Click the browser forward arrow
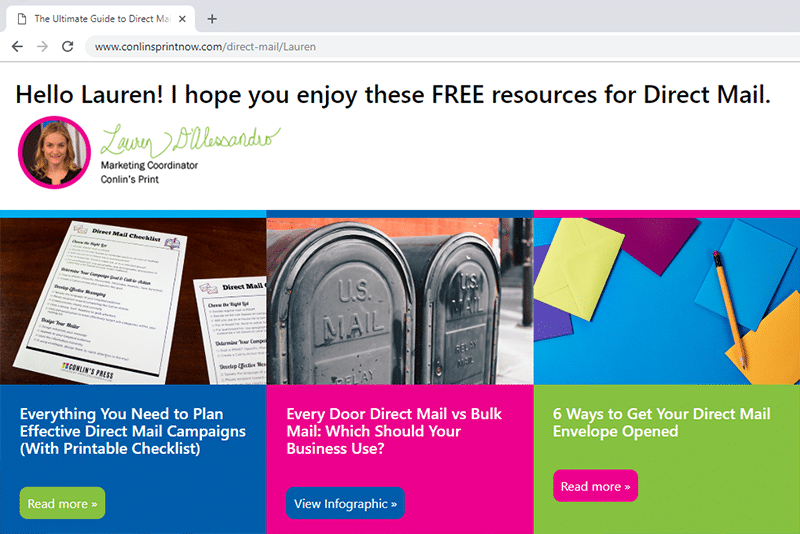Screen dimensions: 800x534 coord(42,46)
